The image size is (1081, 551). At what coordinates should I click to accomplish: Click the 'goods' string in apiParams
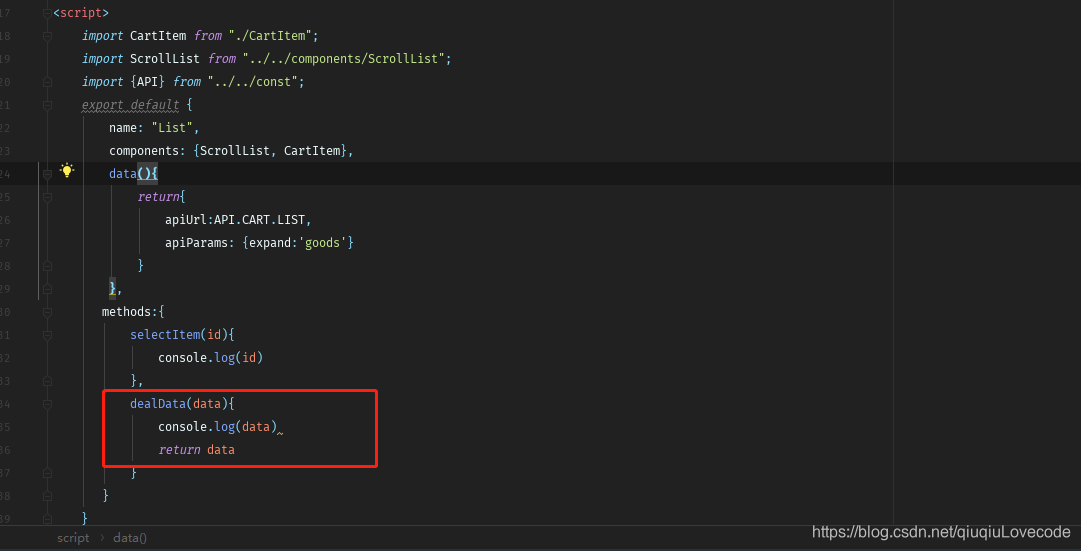tap(322, 243)
